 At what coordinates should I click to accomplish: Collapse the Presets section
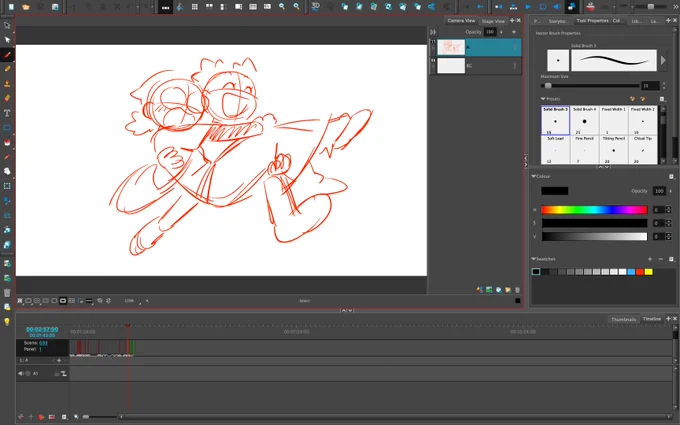tap(543, 99)
